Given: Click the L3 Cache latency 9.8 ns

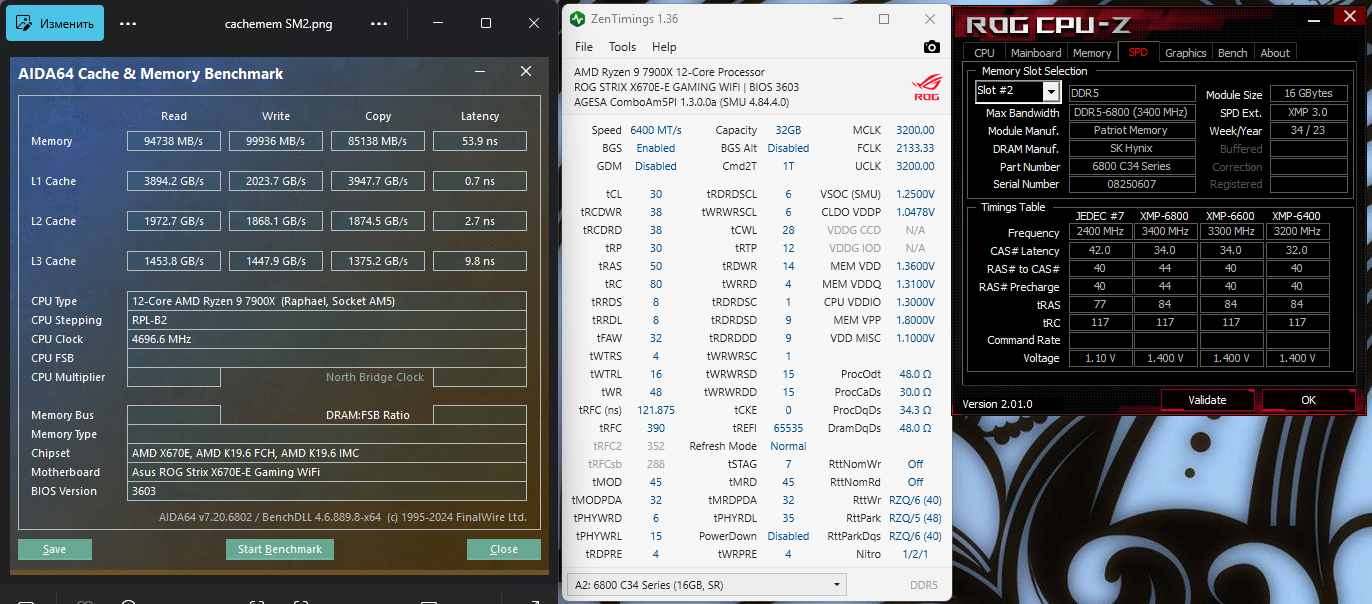Looking at the screenshot, I should pos(480,261).
